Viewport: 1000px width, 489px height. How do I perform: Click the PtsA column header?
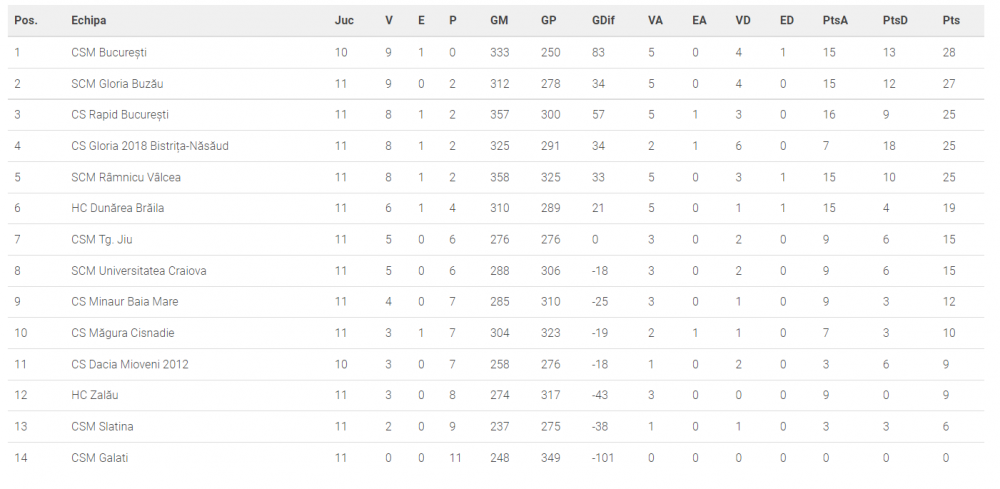[x=835, y=20]
